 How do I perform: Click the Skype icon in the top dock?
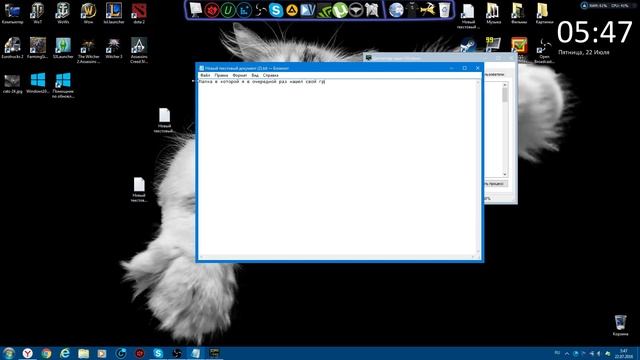point(276,10)
